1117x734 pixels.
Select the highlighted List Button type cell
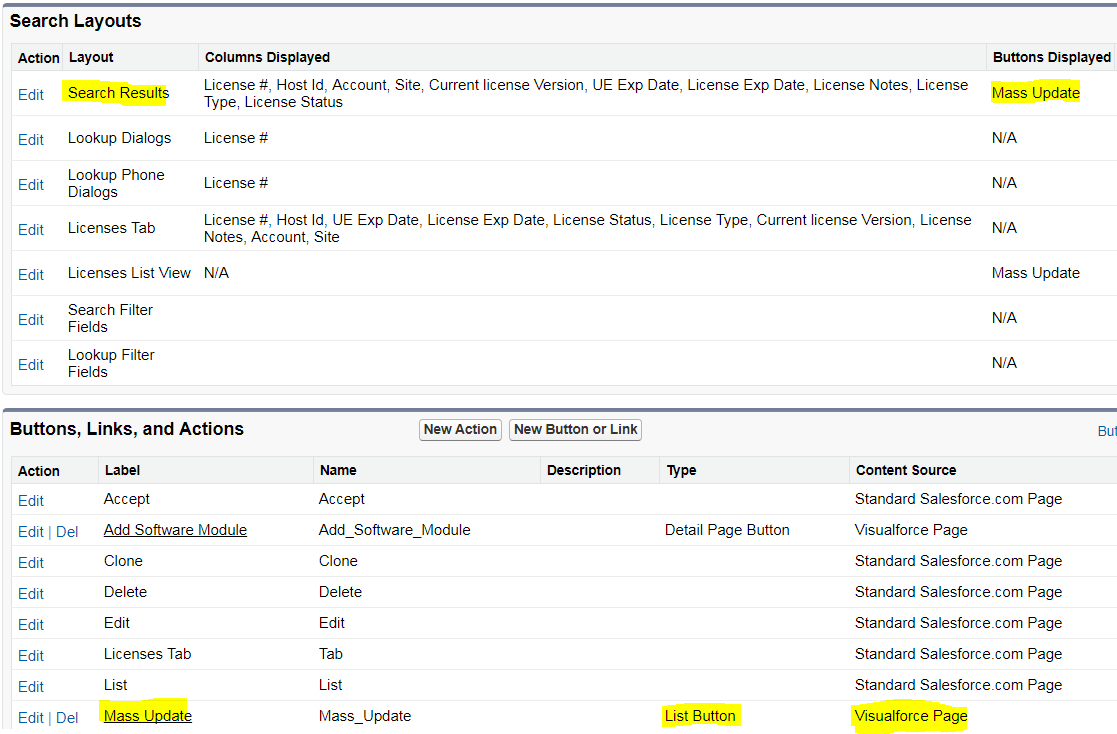(700, 716)
